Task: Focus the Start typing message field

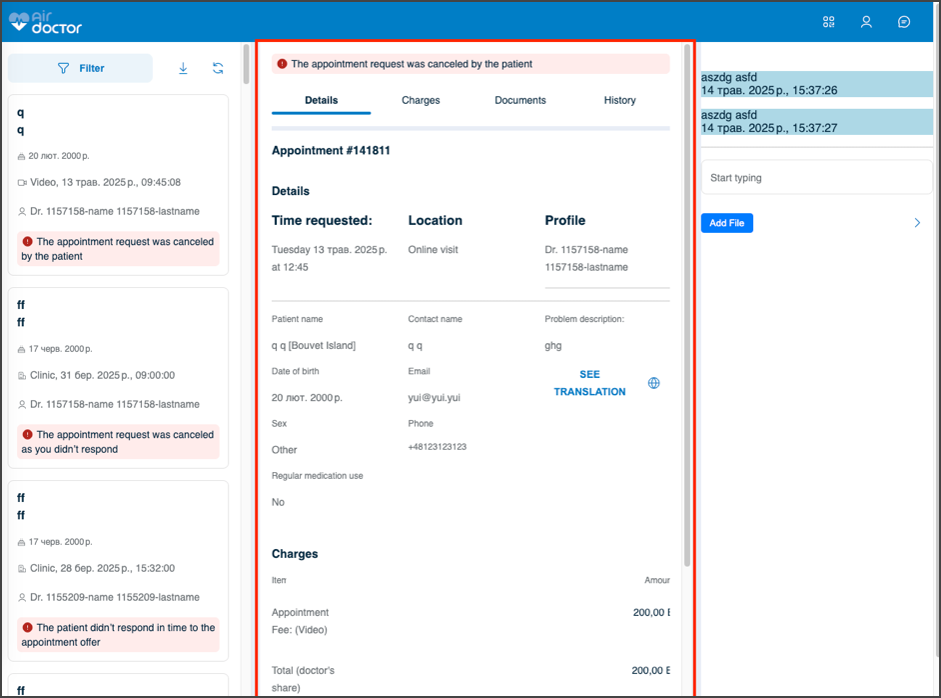Action: [x=816, y=178]
